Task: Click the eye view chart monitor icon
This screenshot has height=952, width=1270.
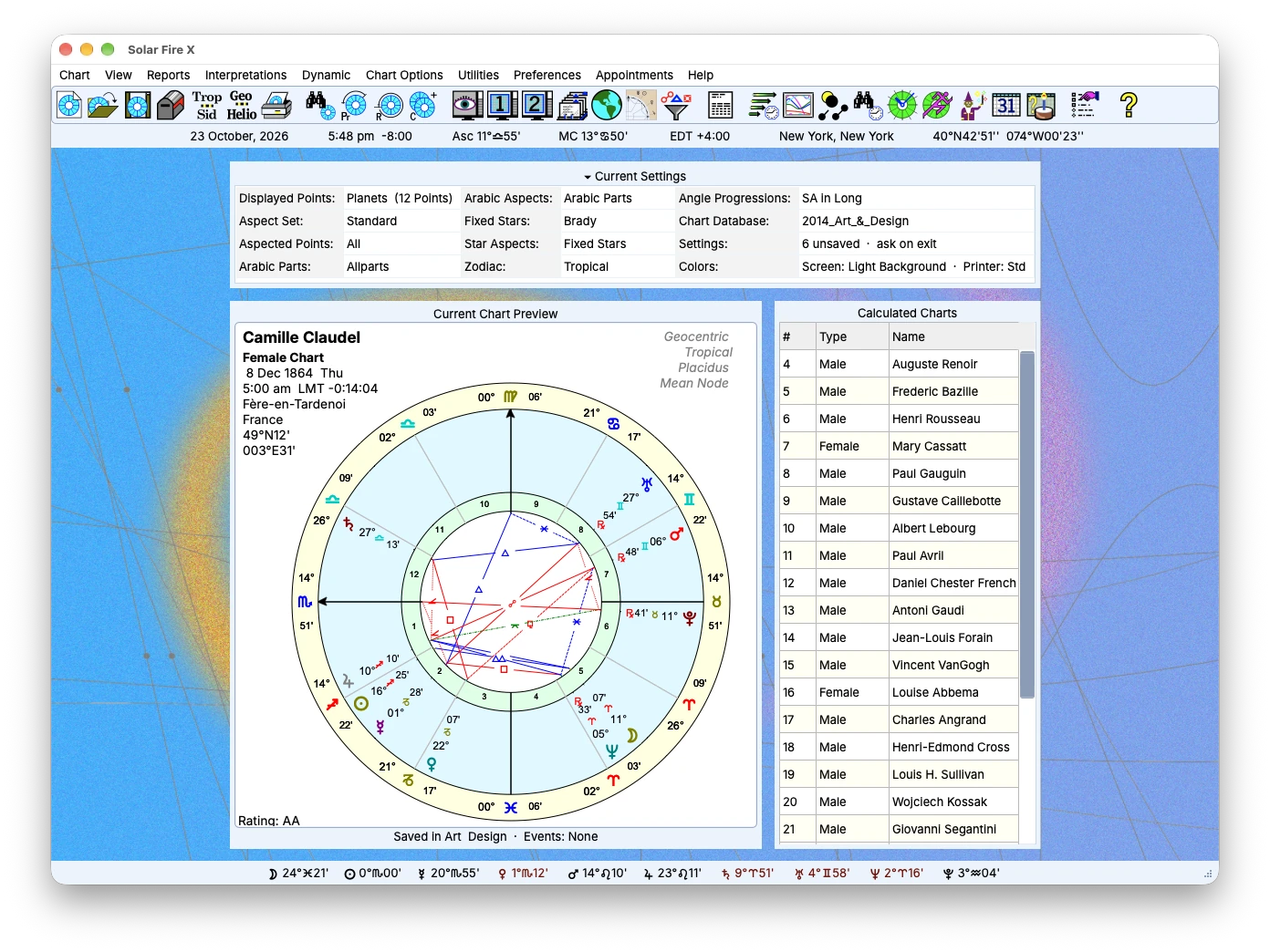Action: (467, 105)
